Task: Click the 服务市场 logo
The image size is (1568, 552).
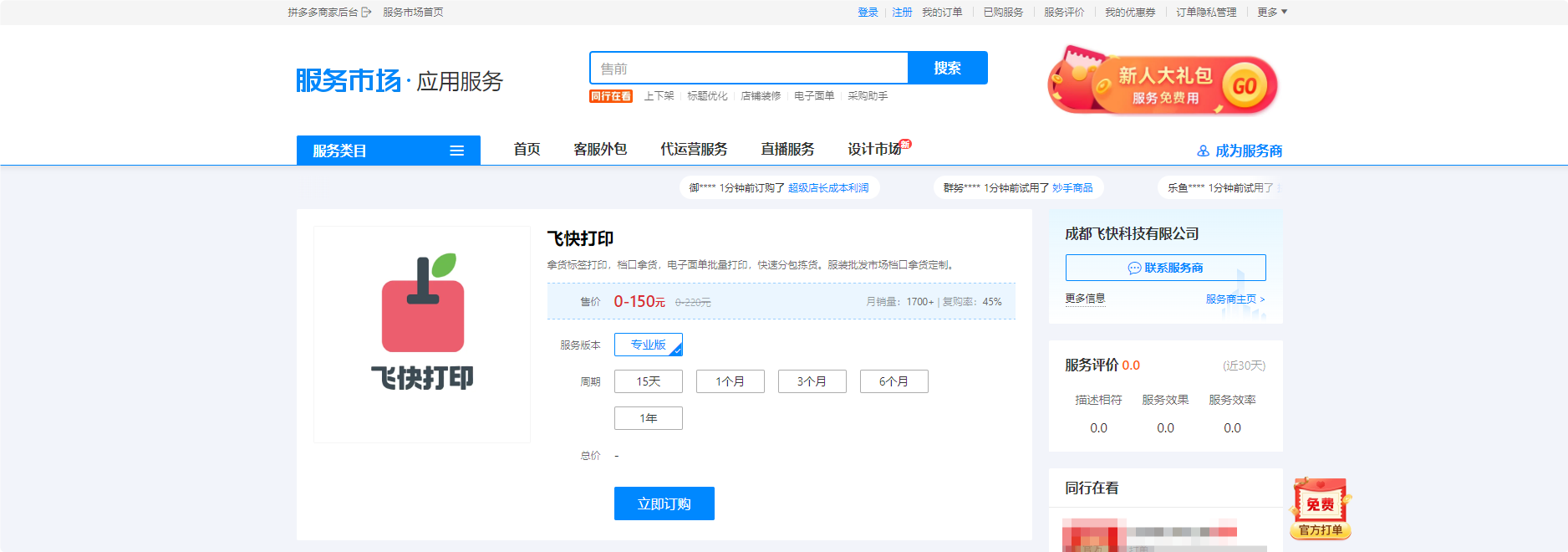Action: [x=349, y=81]
